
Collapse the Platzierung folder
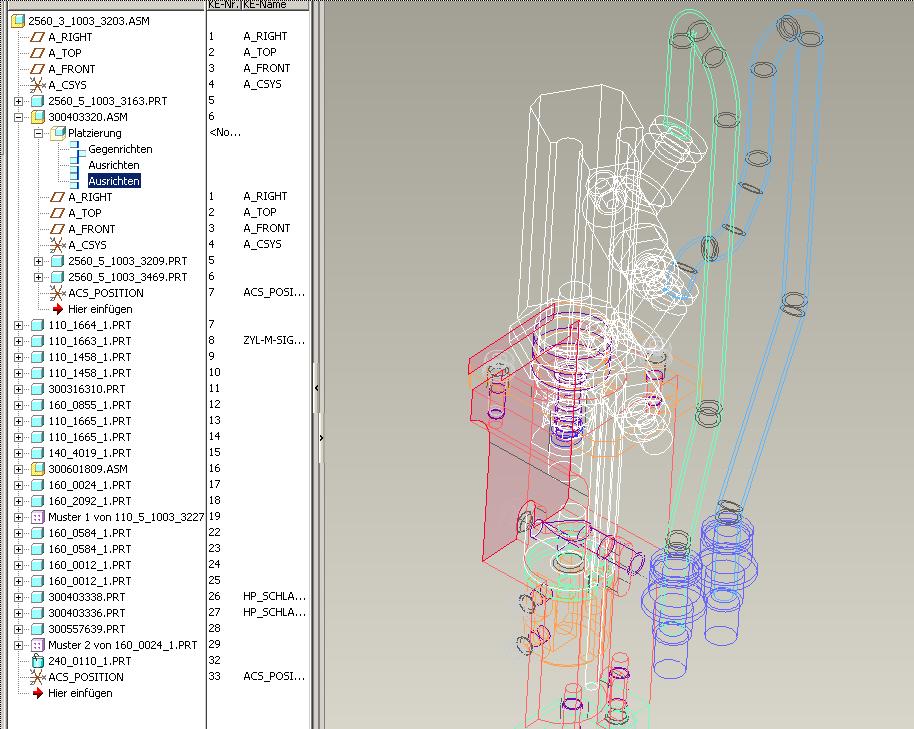point(39,133)
